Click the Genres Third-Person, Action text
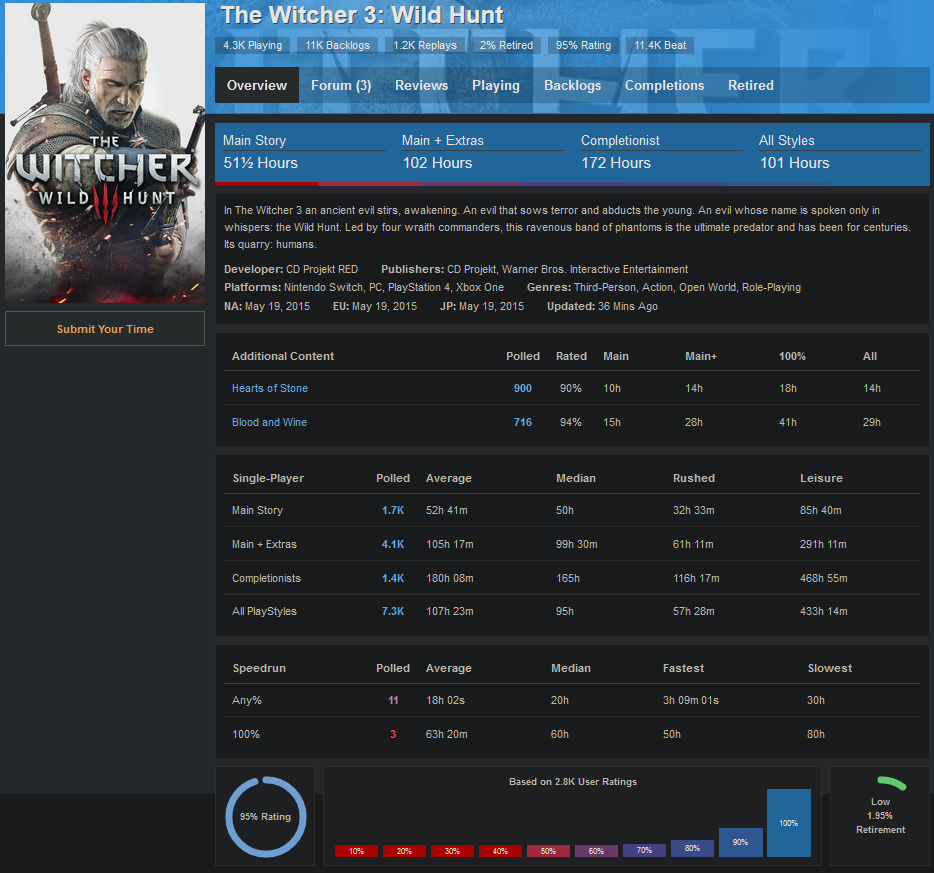 point(664,287)
